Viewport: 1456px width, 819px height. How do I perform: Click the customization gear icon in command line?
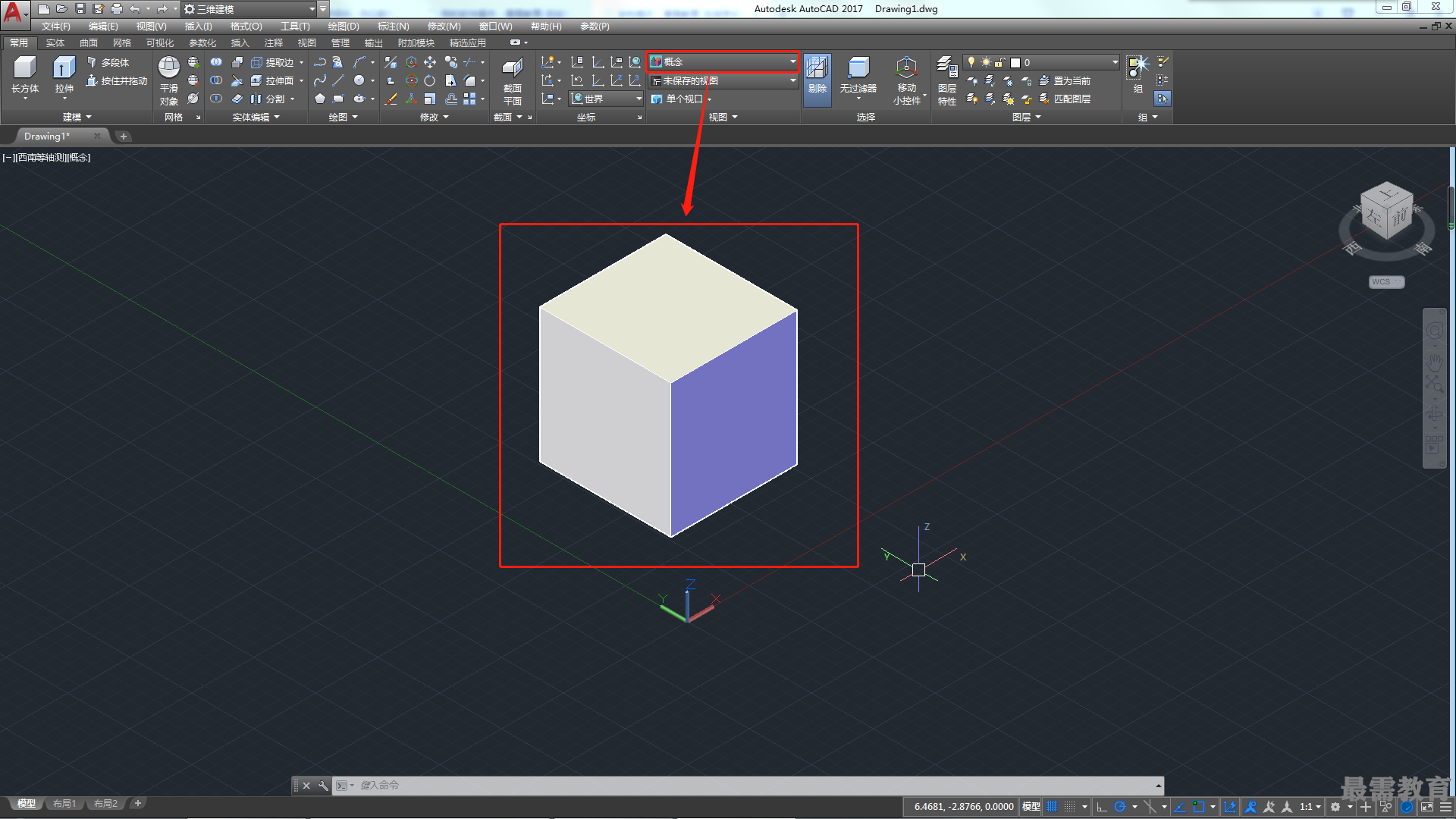point(323,786)
